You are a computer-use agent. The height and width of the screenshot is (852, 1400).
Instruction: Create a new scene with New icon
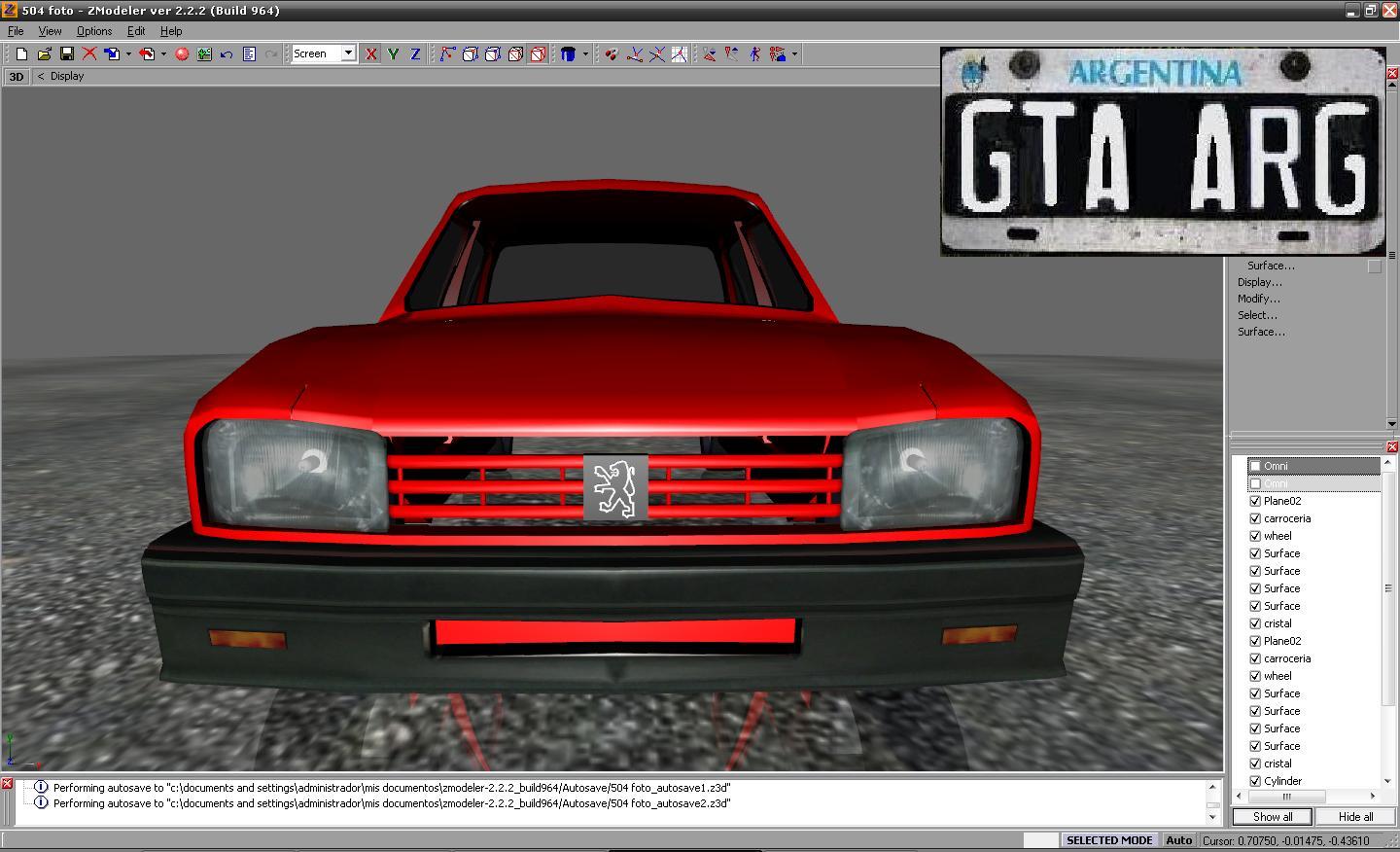21,54
